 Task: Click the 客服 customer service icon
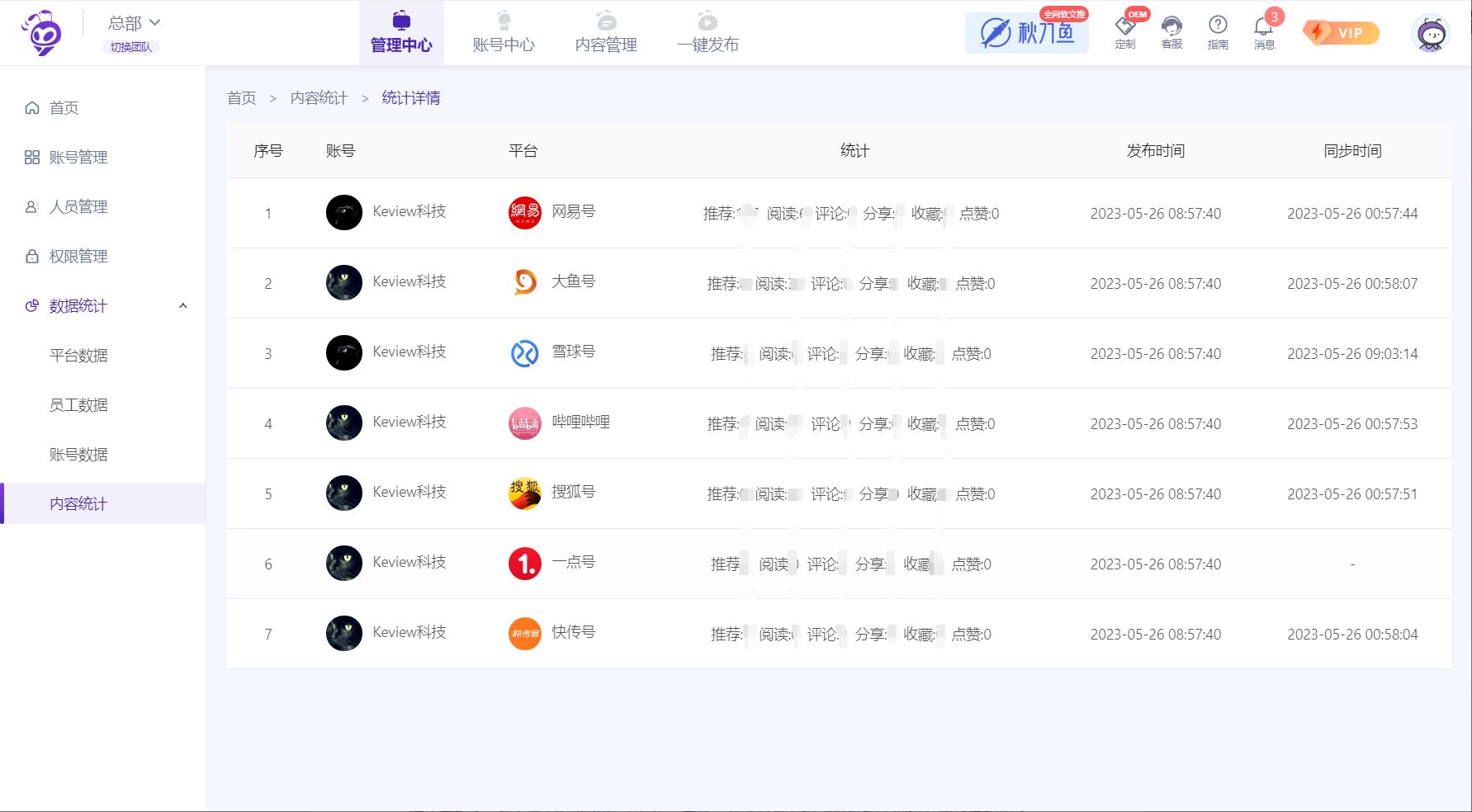[1171, 31]
